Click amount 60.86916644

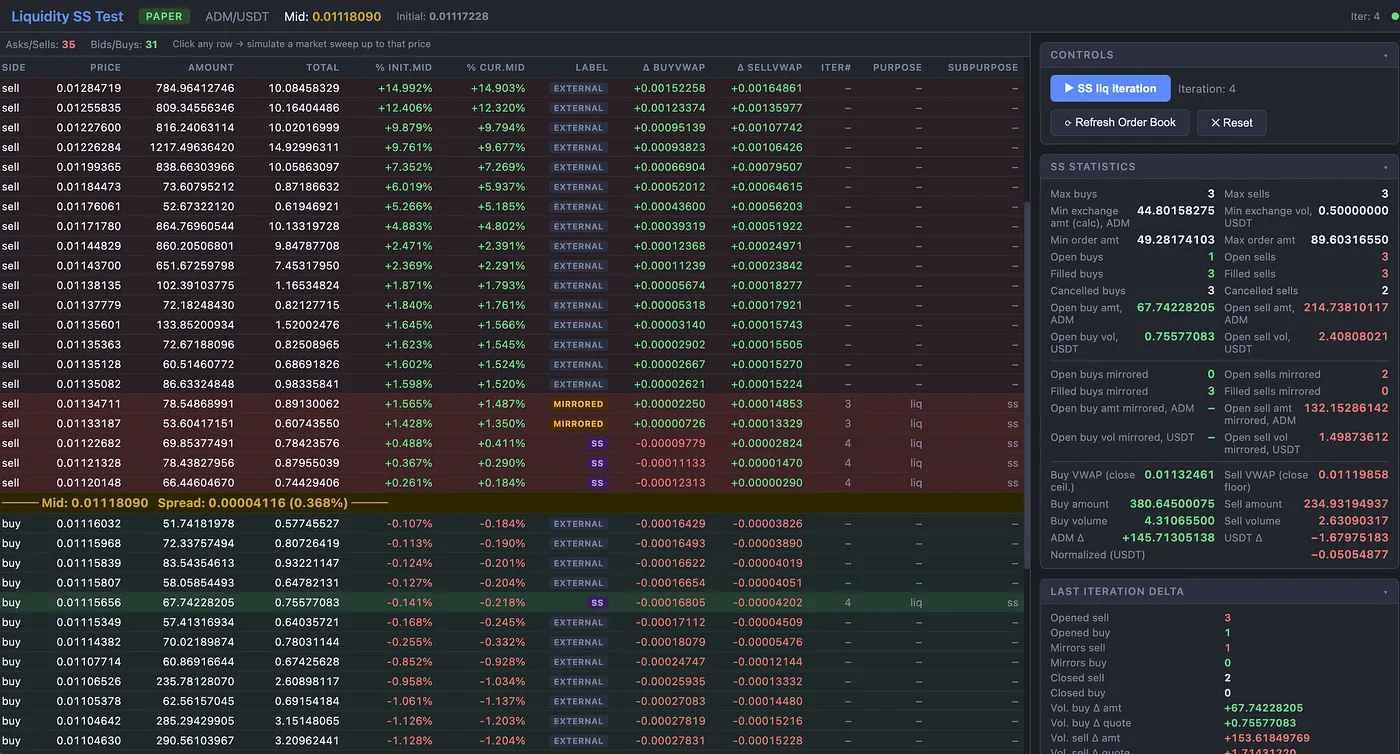pos(198,662)
